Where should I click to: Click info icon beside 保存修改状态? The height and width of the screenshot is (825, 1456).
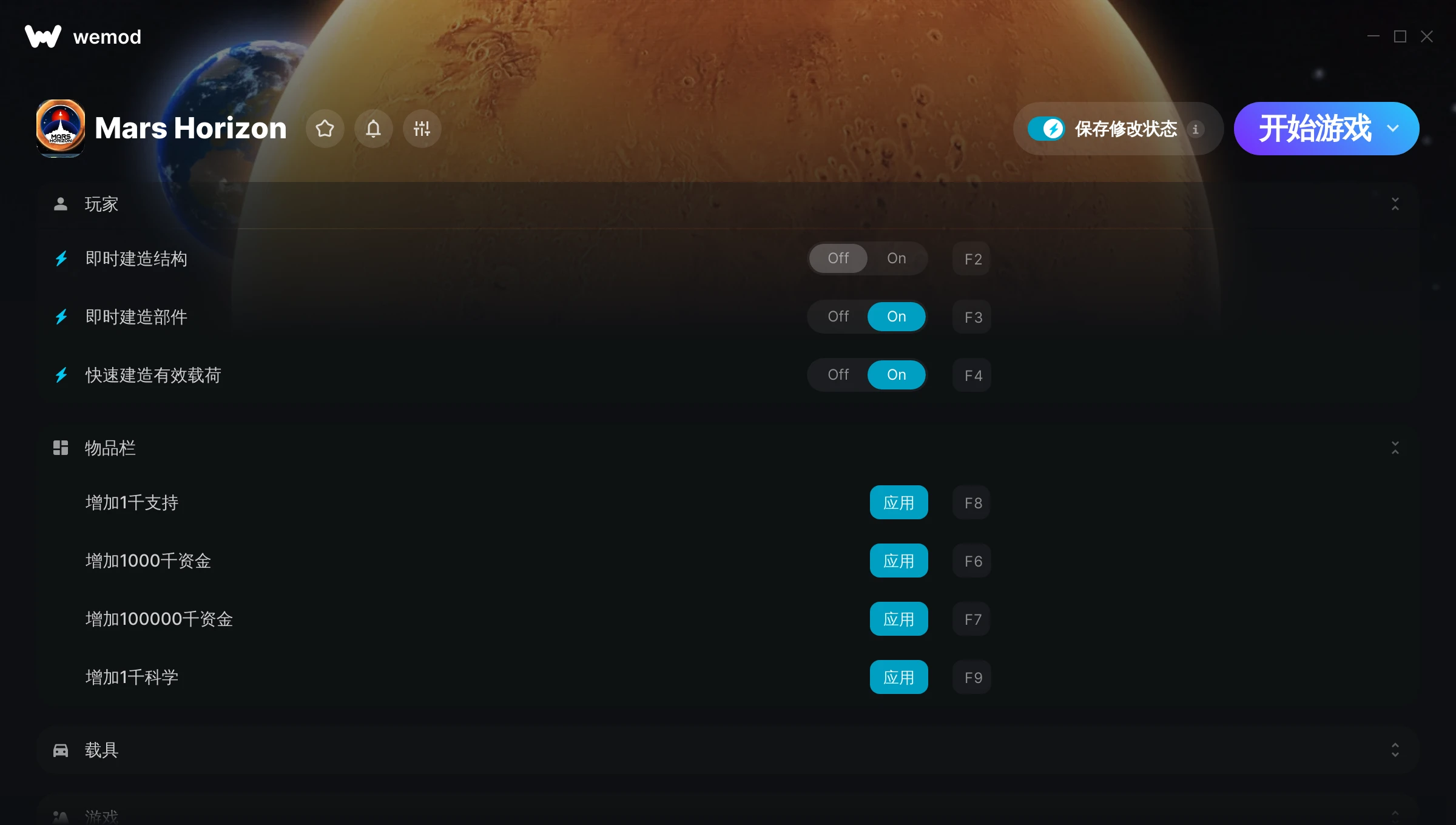click(x=1195, y=129)
